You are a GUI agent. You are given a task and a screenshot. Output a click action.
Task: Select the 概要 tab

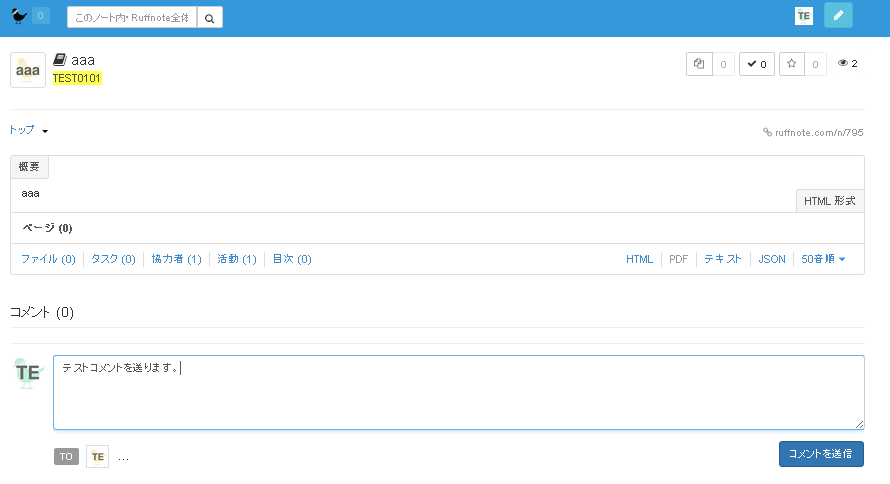click(29, 167)
